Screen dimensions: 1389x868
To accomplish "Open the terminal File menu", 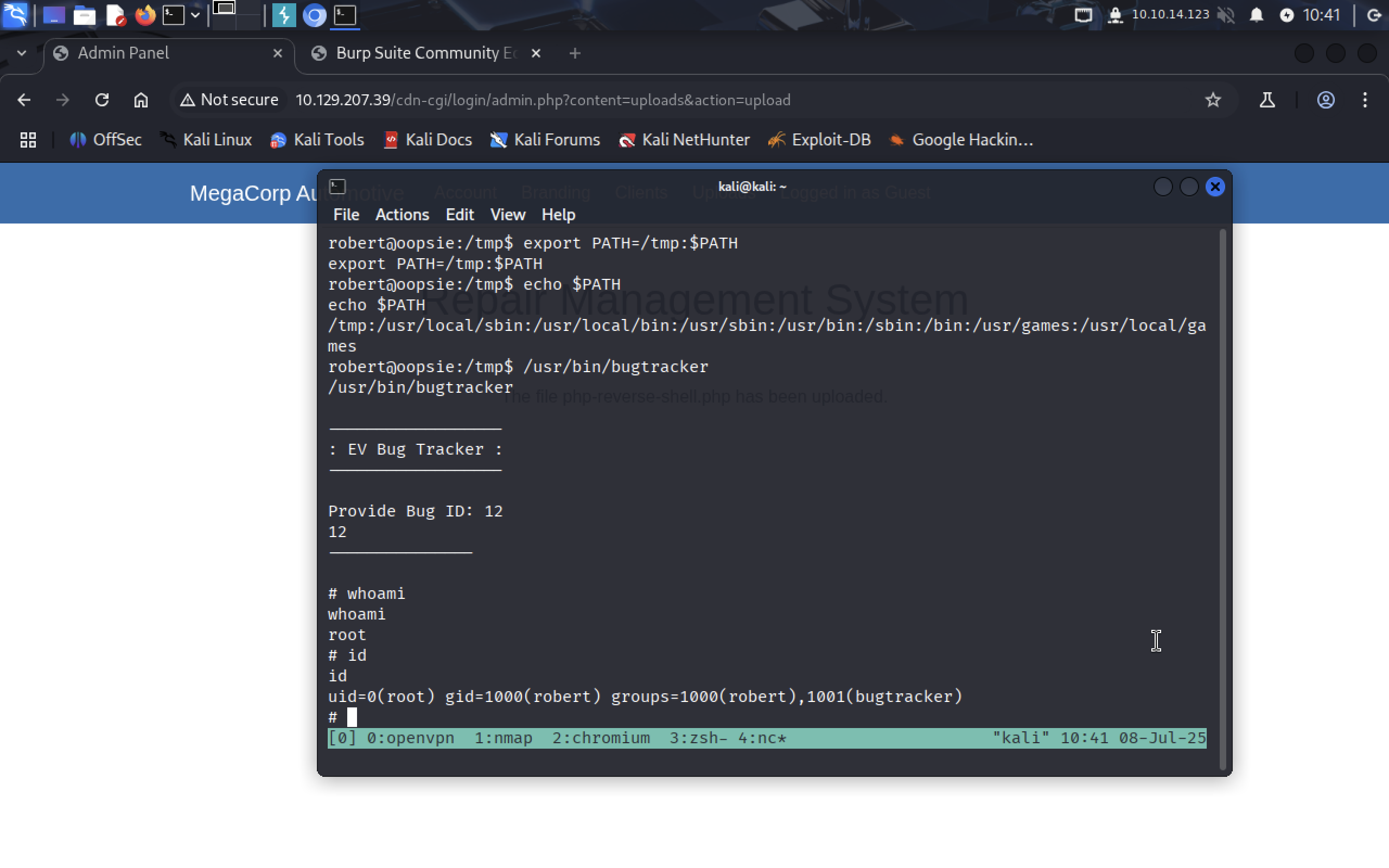I will (x=346, y=215).
